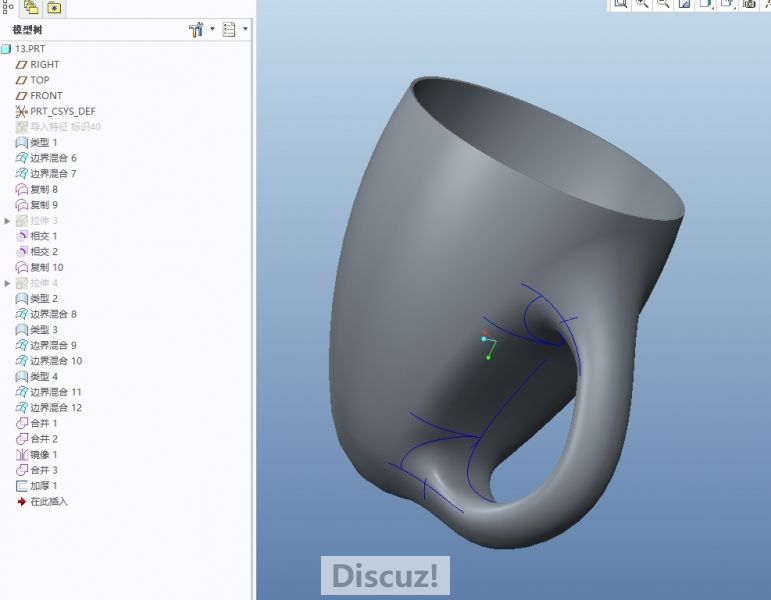Screen dimensions: 771x600
Task: Select the 13.PRT root part
Action: (x=27, y=49)
